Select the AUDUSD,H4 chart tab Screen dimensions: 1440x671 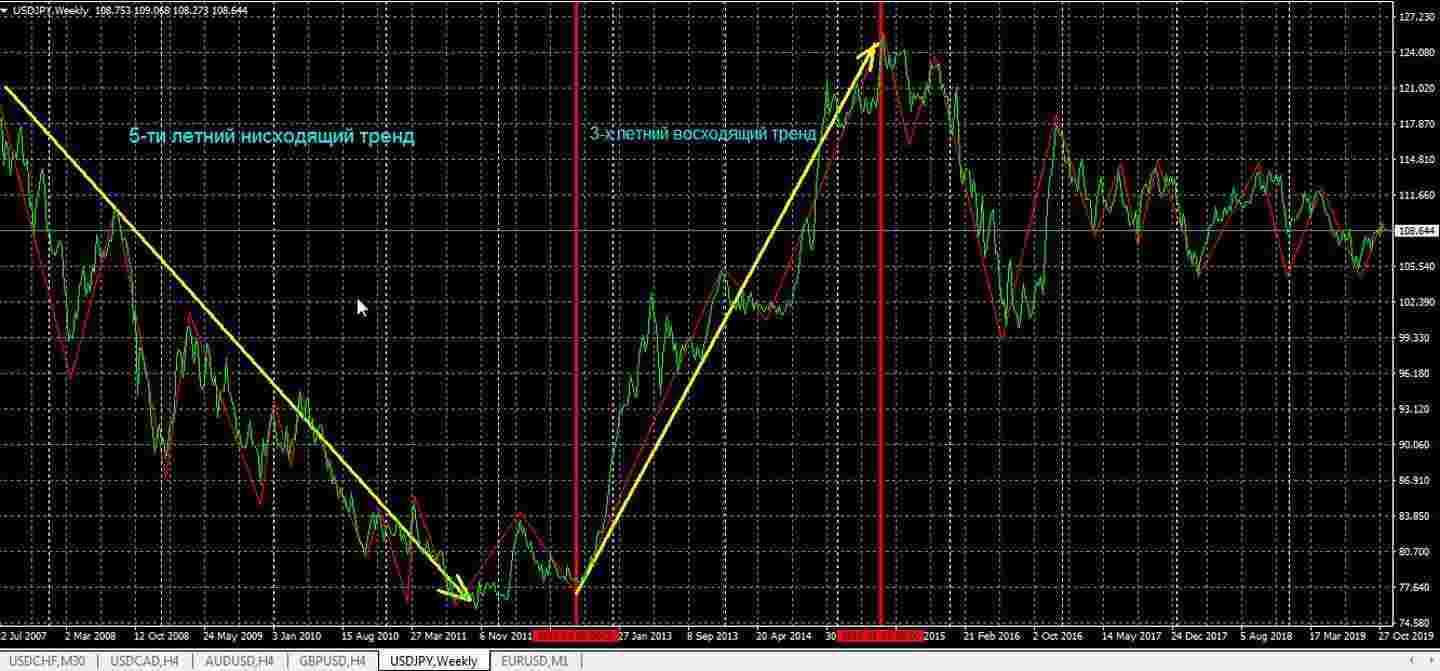click(x=239, y=661)
